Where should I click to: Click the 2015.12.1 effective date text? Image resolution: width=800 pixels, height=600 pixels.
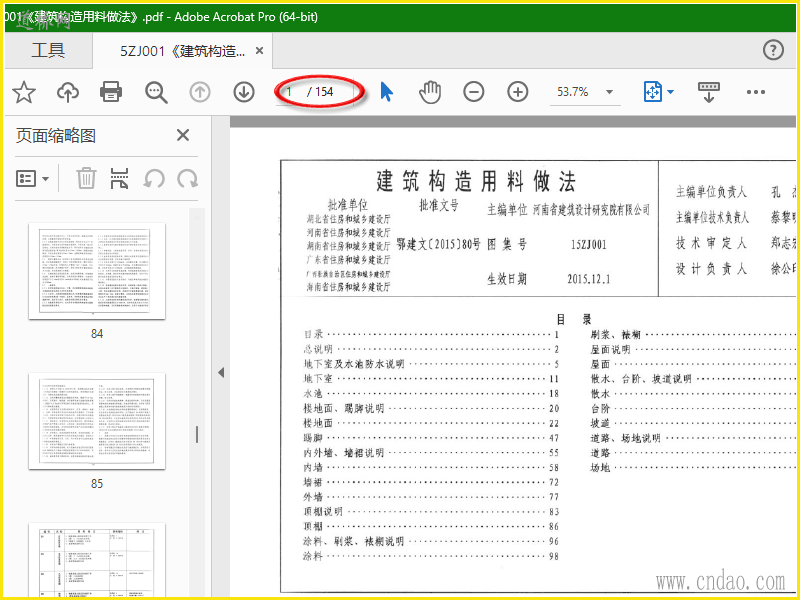click(588, 279)
